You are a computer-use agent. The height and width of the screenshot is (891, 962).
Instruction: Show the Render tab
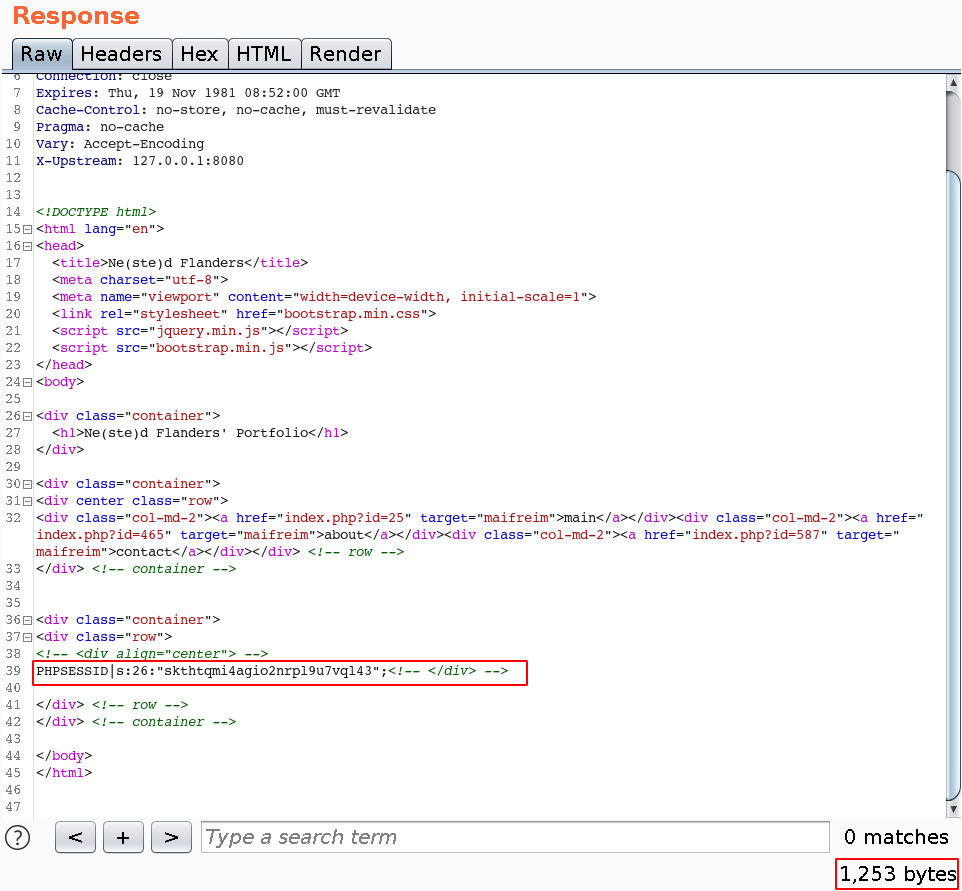(x=345, y=54)
